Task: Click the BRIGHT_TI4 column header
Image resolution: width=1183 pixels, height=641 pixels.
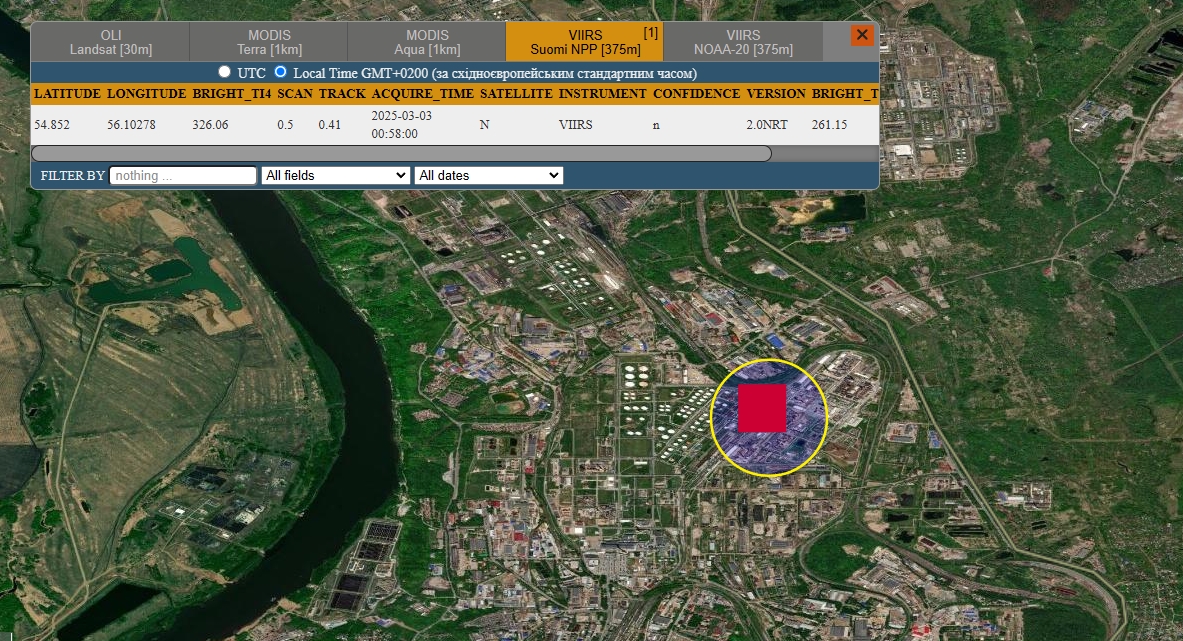Action: (x=232, y=94)
